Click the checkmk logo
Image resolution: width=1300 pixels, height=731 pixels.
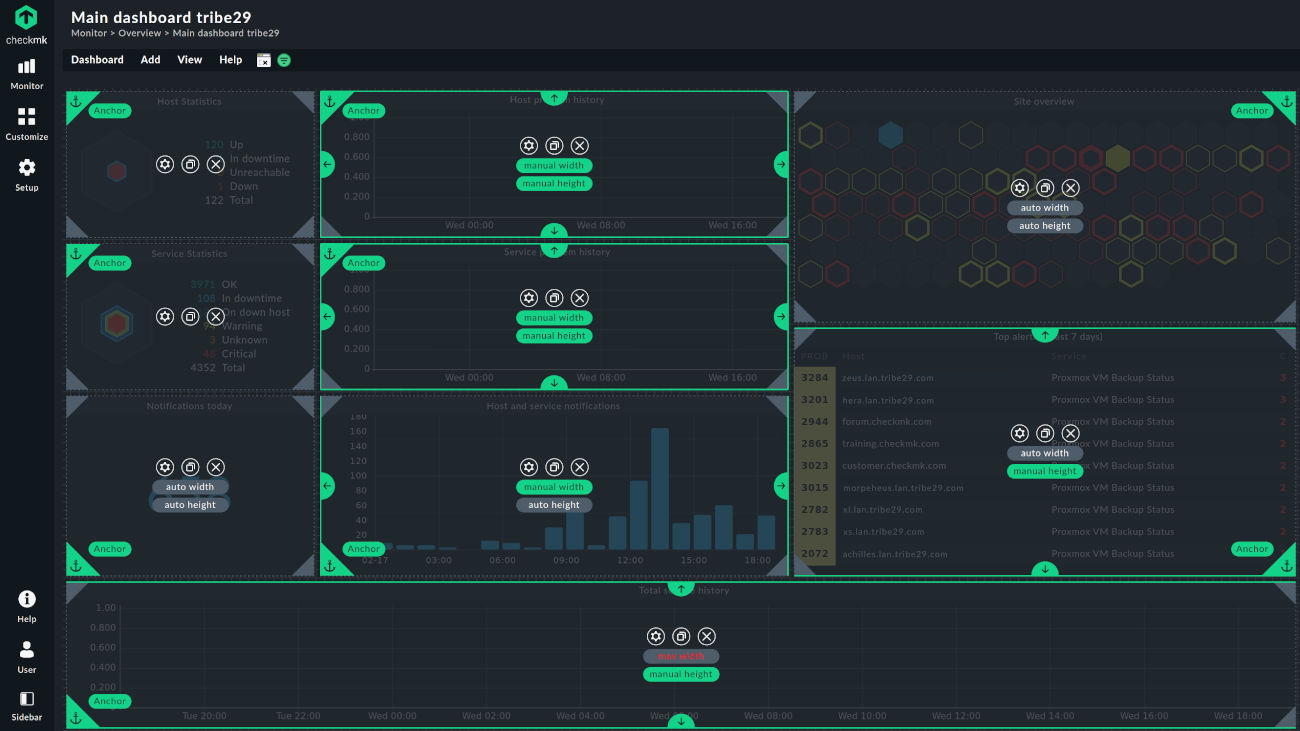tap(27, 25)
